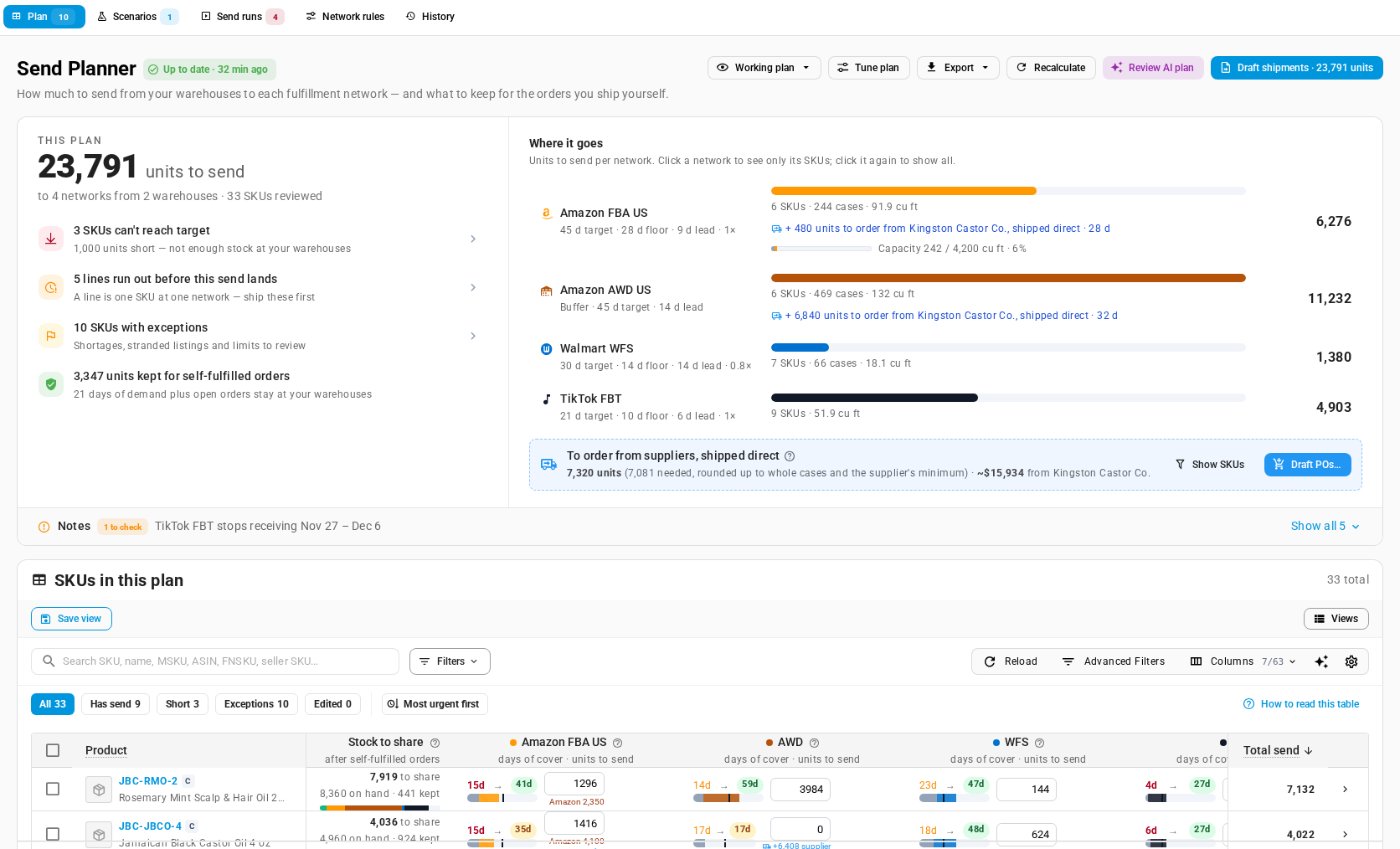Image resolution: width=1400 pixels, height=849 pixels.
Task: Toggle the select-all checkbox in Product header
Action: tap(53, 750)
